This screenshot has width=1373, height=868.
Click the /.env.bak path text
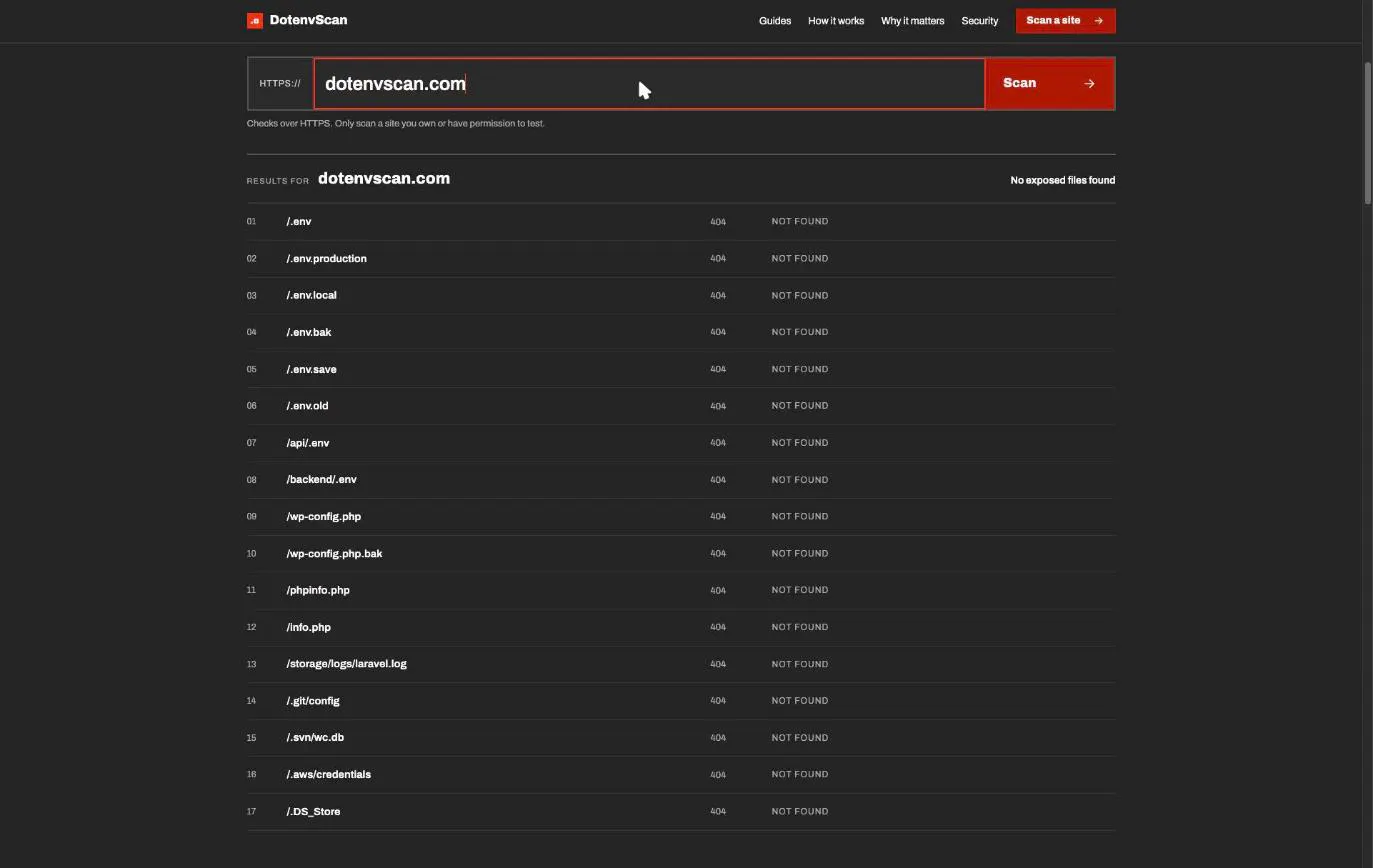(308, 332)
